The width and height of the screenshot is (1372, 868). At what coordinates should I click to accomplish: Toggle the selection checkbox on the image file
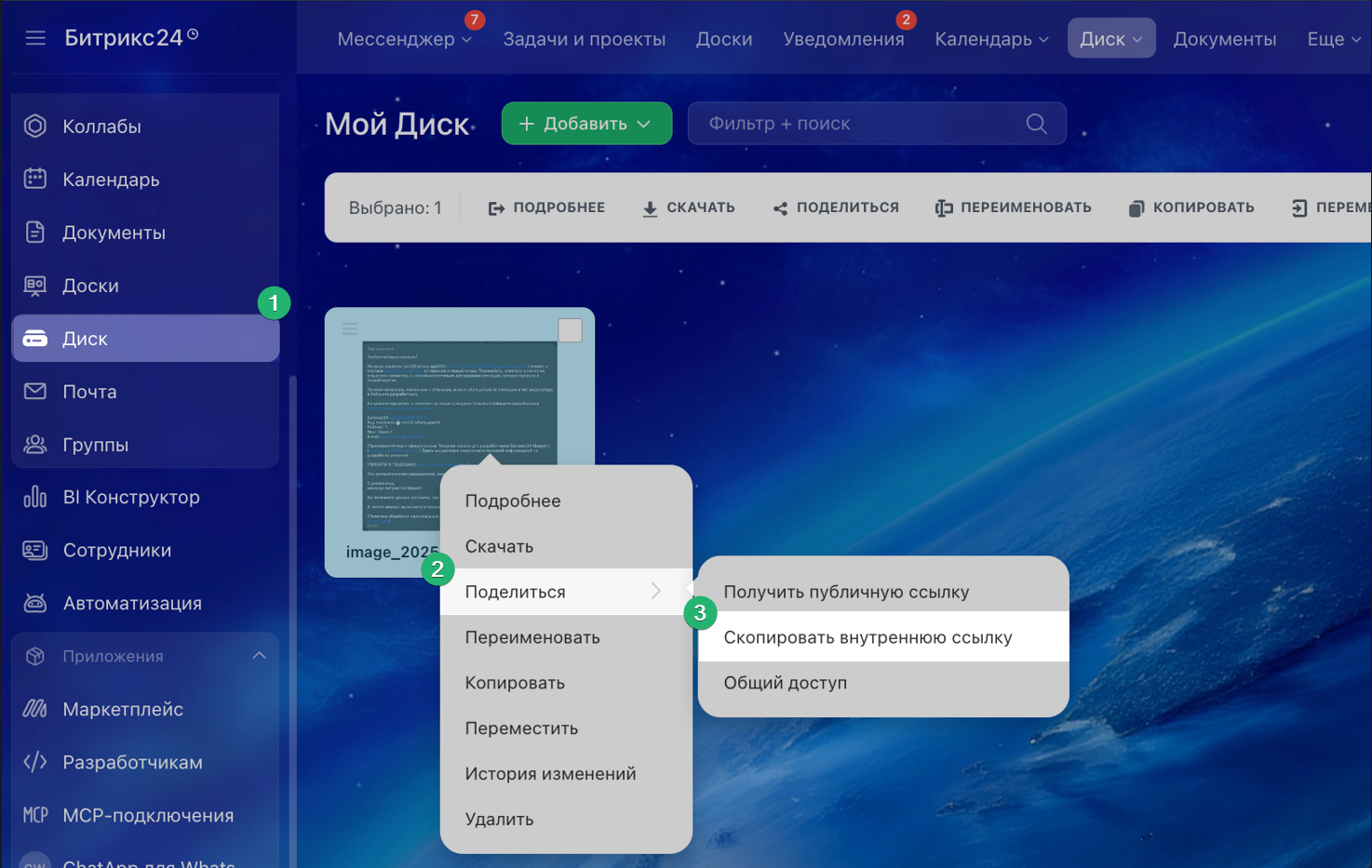tap(570, 330)
